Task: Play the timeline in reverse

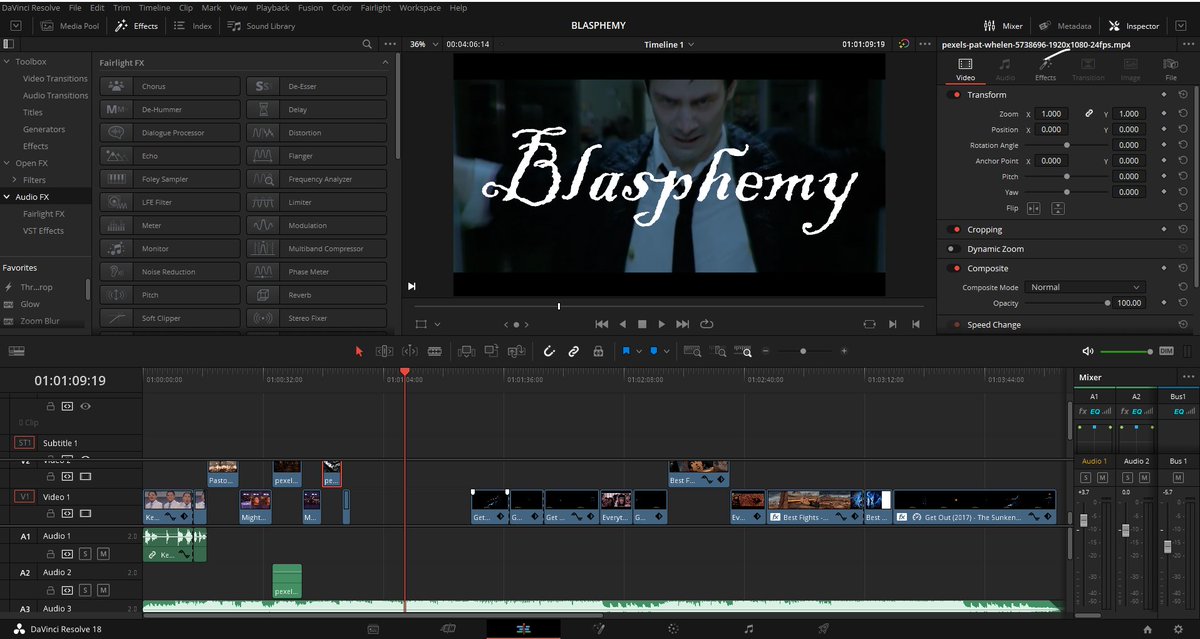Action: click(623, 324)
